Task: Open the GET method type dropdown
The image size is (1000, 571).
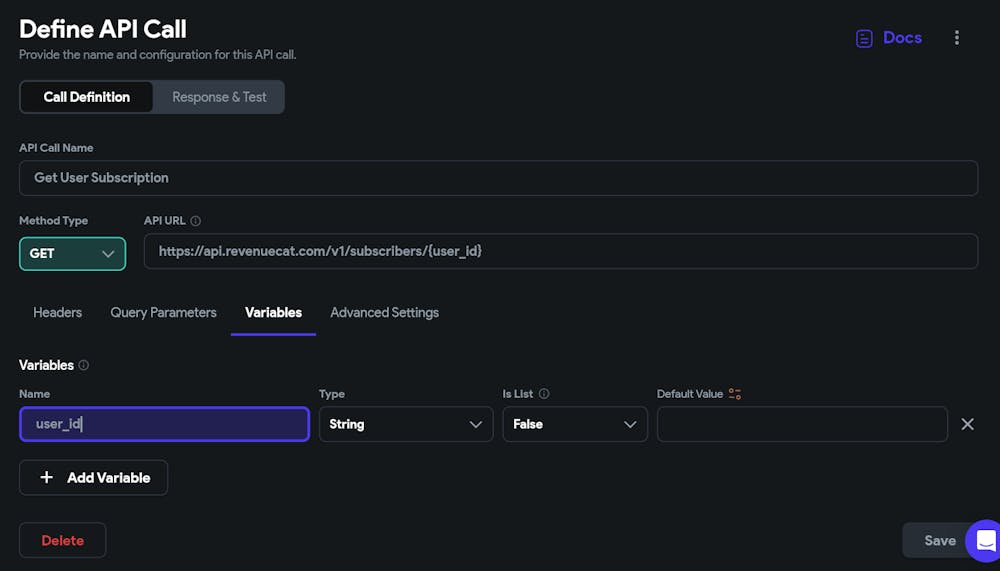Action: tap(73, 254)
